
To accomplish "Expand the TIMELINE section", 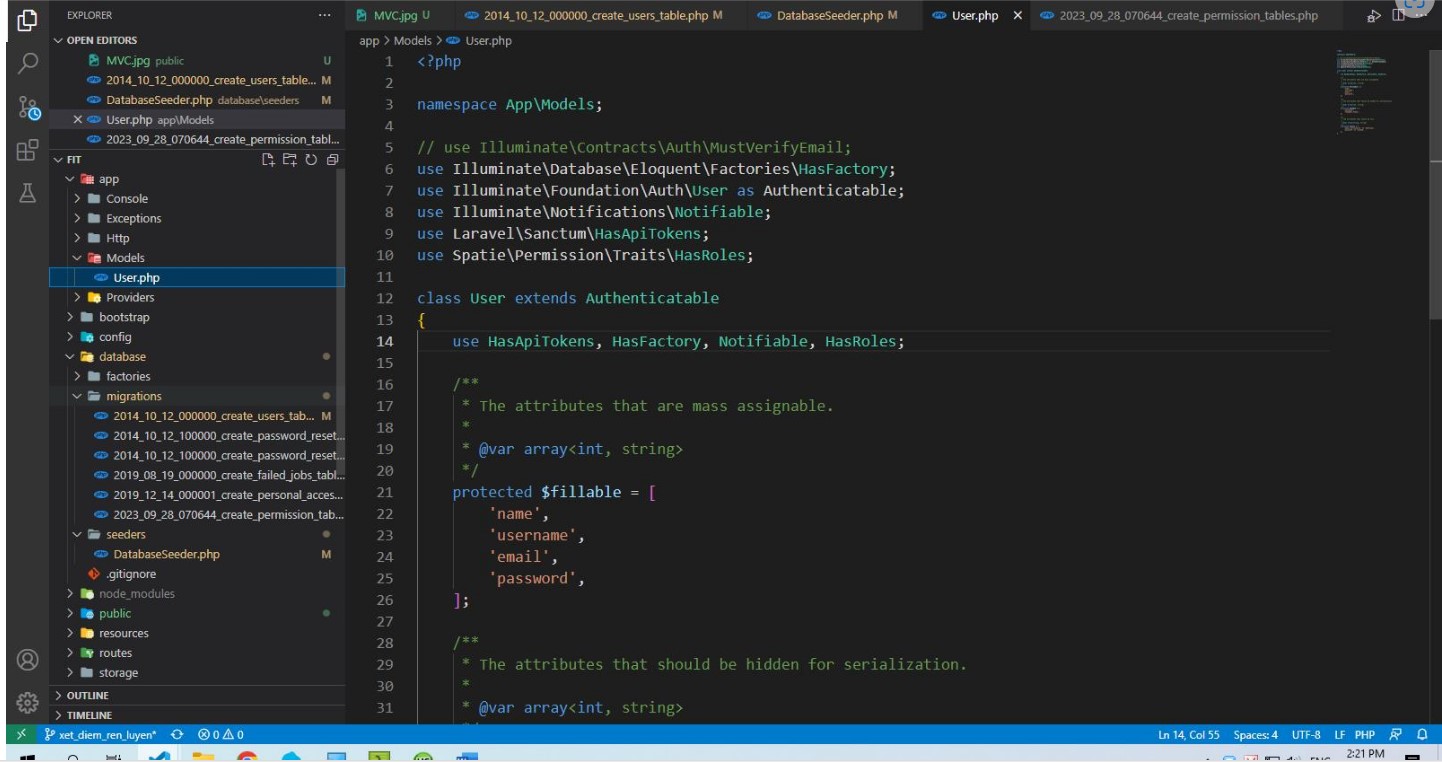I will click(89, 715).
